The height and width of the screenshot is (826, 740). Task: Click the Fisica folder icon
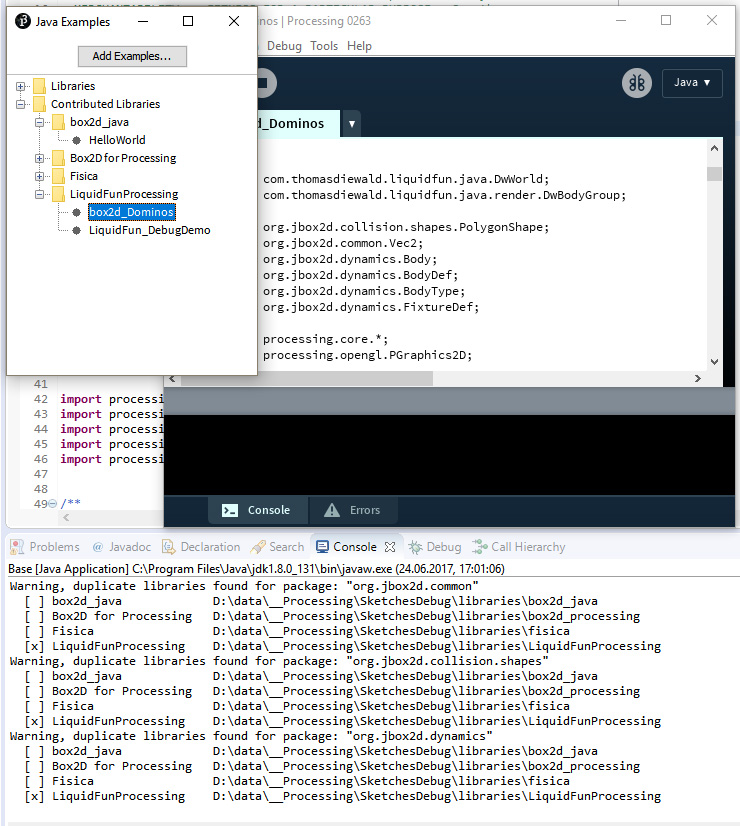point(58,176)
